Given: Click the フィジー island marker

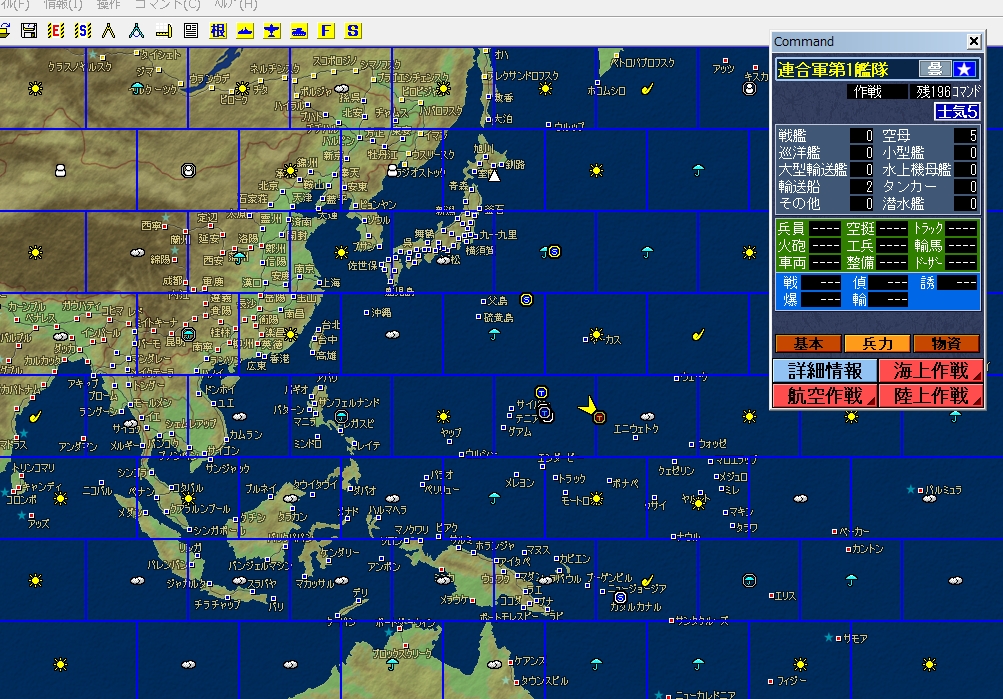Looking at the screenshot, I should 771,682.
